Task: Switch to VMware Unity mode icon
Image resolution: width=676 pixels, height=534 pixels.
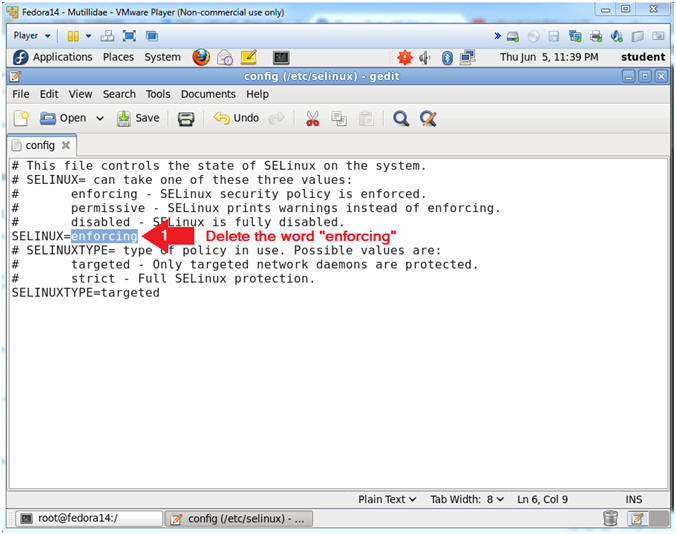Action: click(152, 36)
